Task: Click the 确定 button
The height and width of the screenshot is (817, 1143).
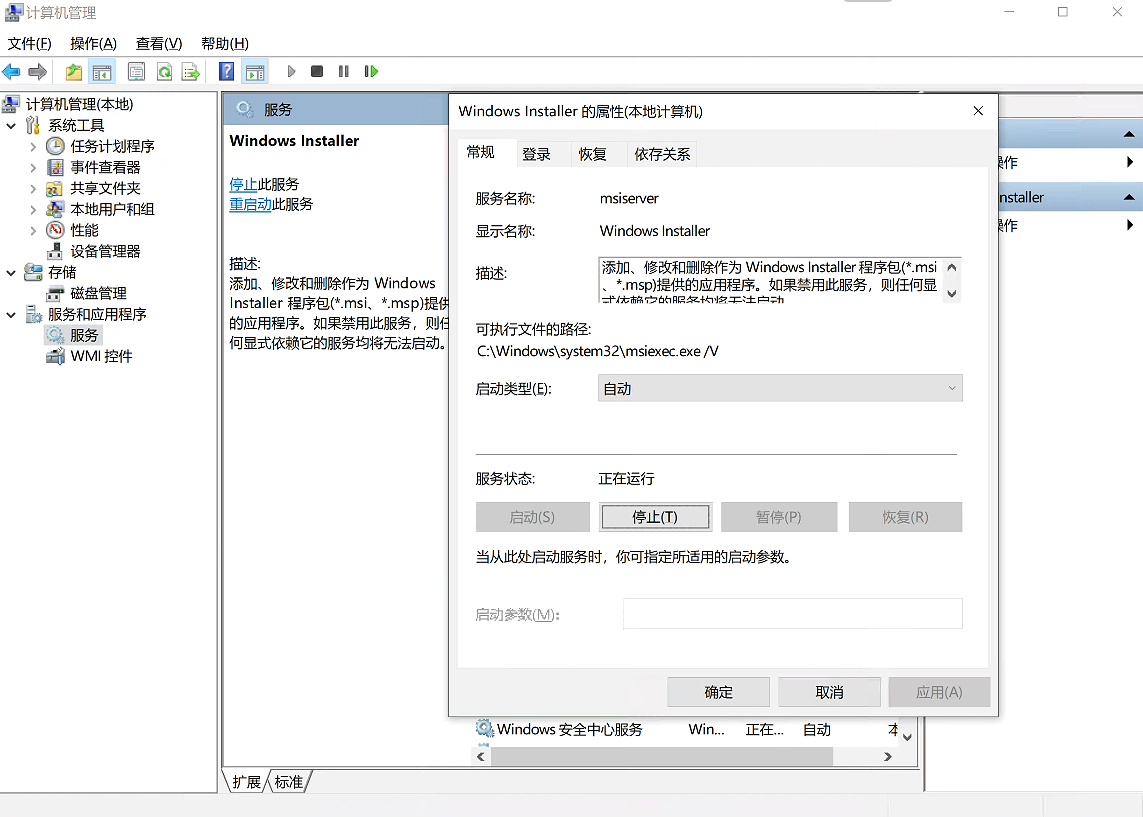Action: click(x=719, y=692)
